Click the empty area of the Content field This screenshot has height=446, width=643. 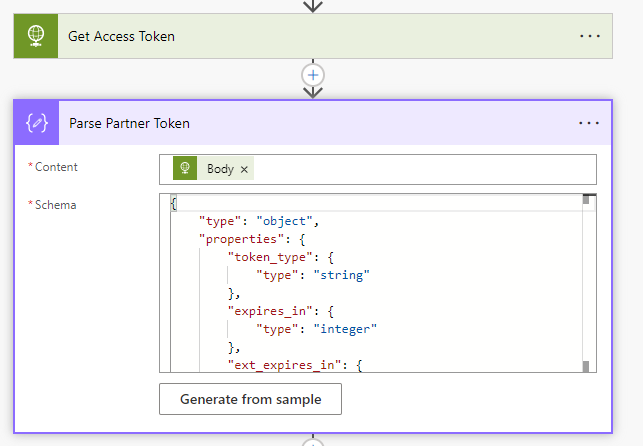pyautogui.click(x=420, y=169)
